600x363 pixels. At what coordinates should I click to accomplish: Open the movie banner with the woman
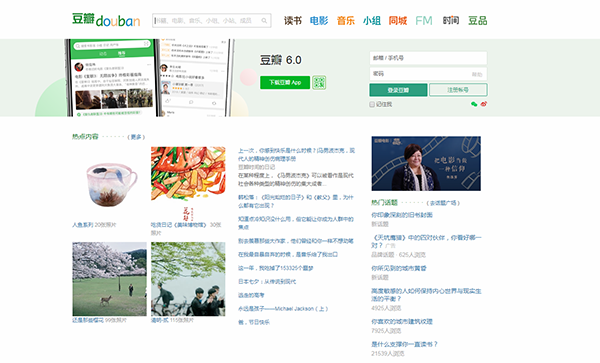[426, 163]
